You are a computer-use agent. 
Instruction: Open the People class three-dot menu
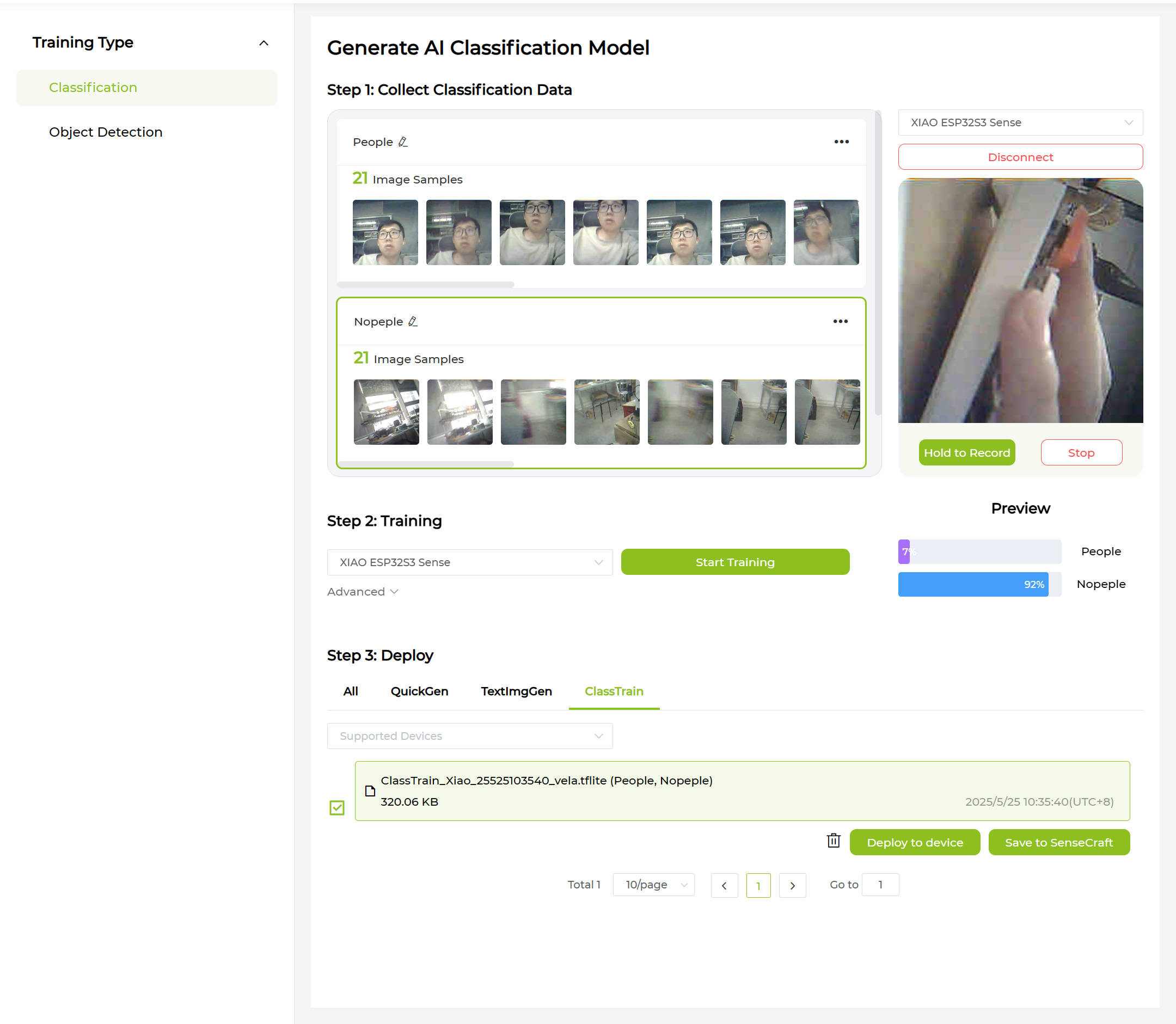(841, 142)
